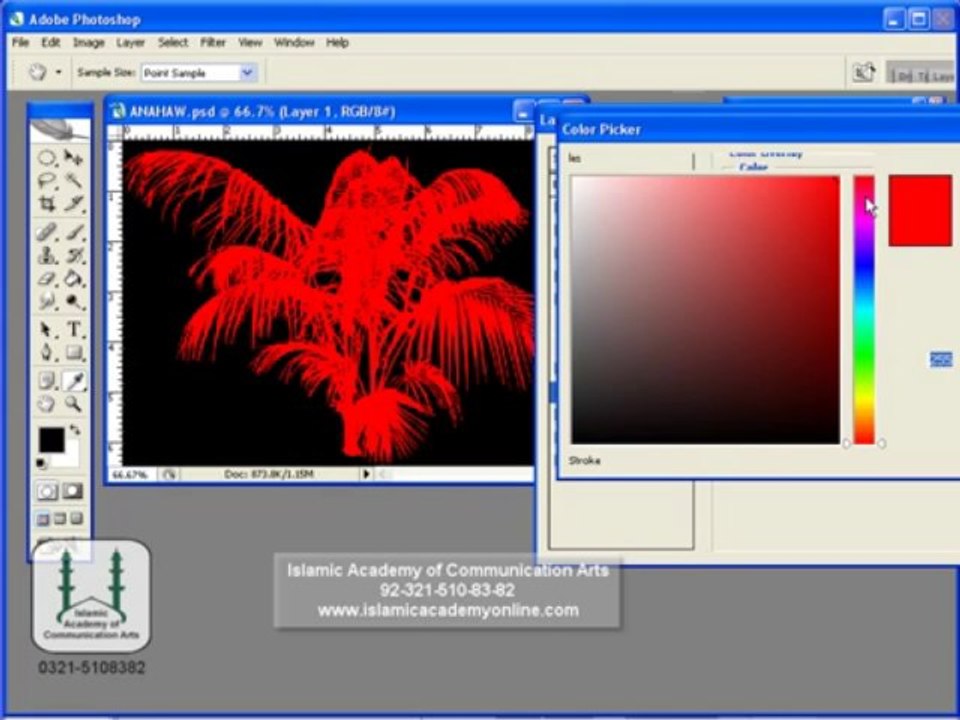Click the foreground color swatch in toolbox

[x=51, y=440]
